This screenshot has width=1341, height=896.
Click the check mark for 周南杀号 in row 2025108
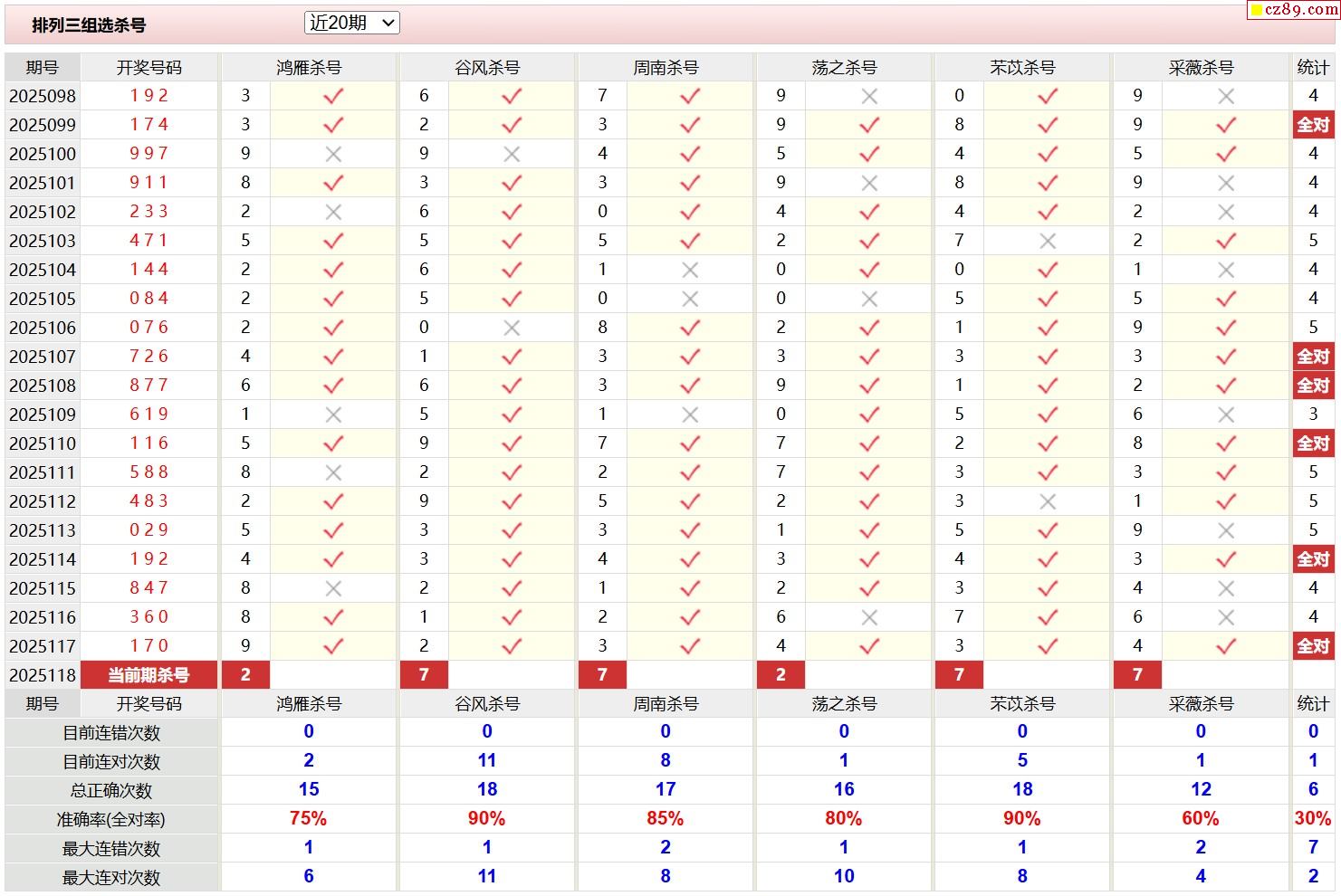690,386
